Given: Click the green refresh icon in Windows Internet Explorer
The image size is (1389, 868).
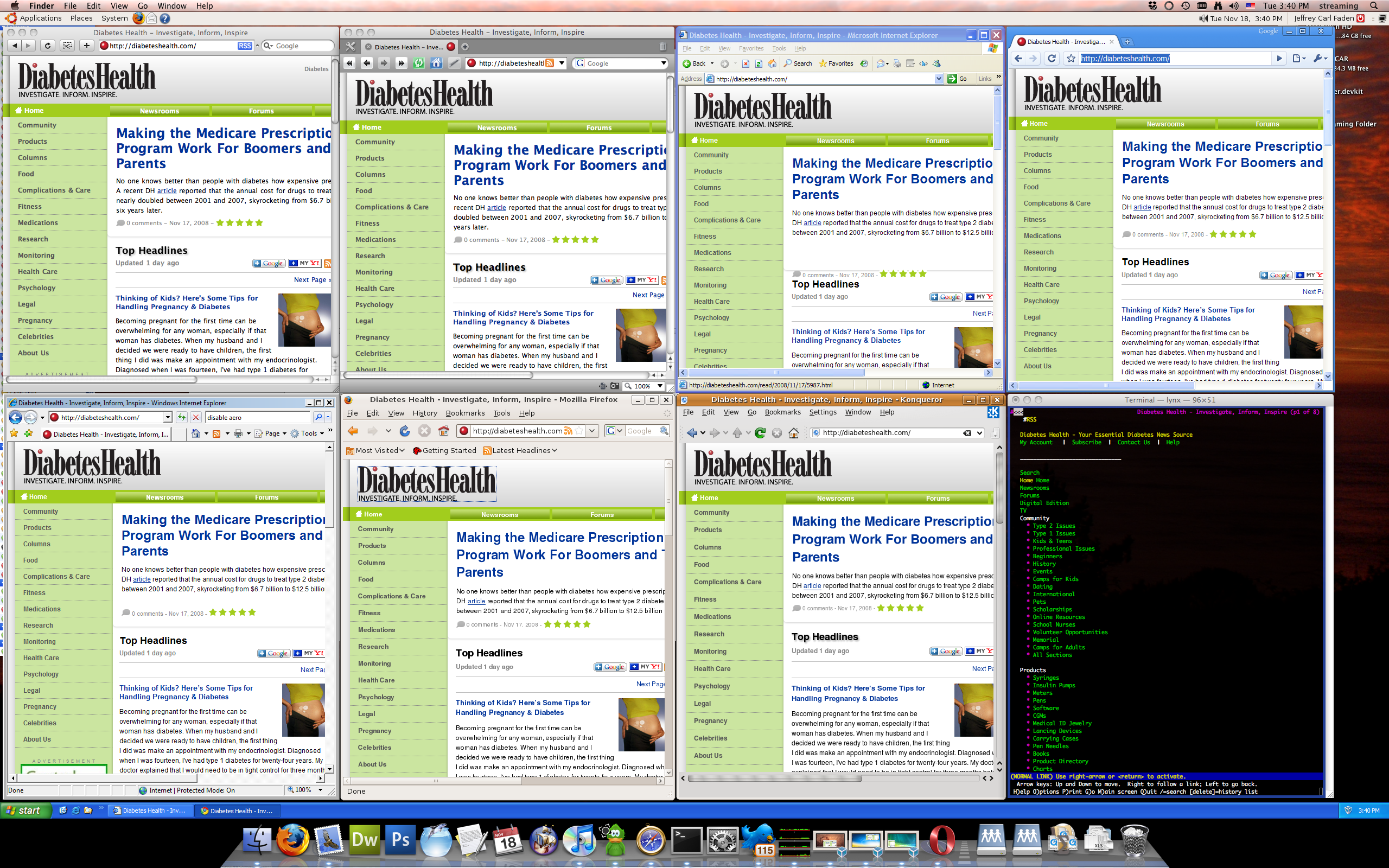Looking at the screenshot, I should (x=181, y=417).
